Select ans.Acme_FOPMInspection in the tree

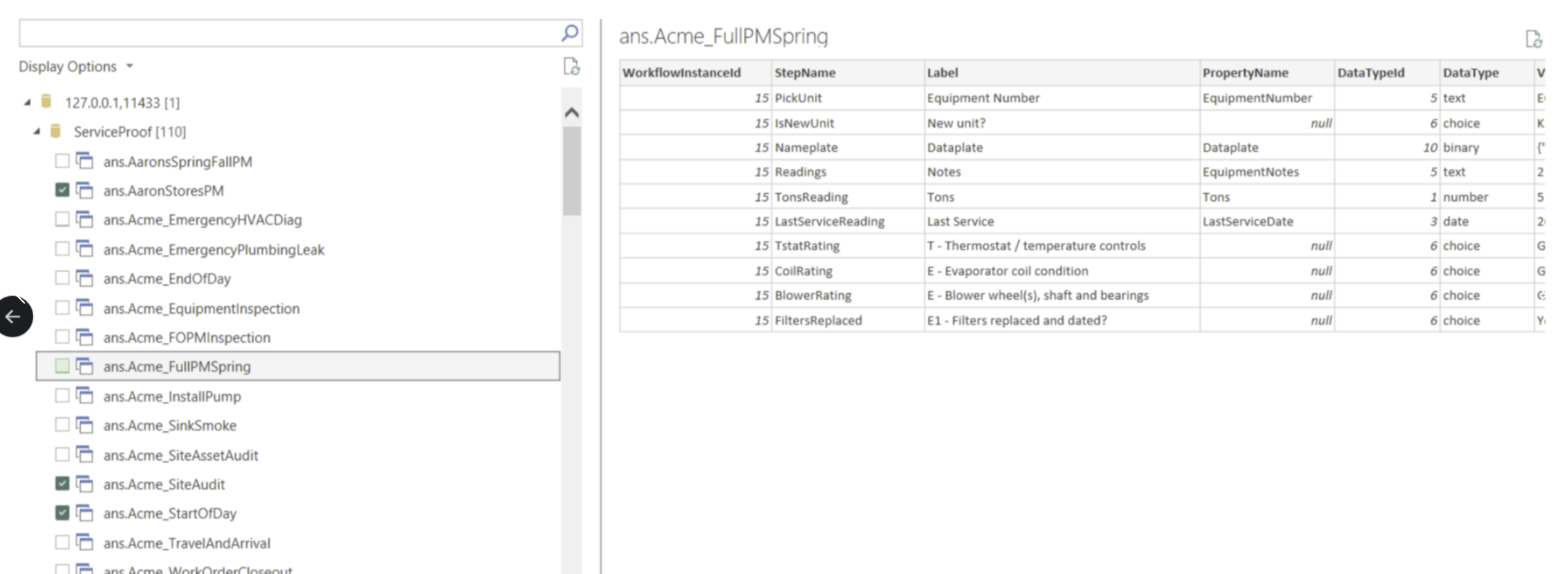click(186, 338)
